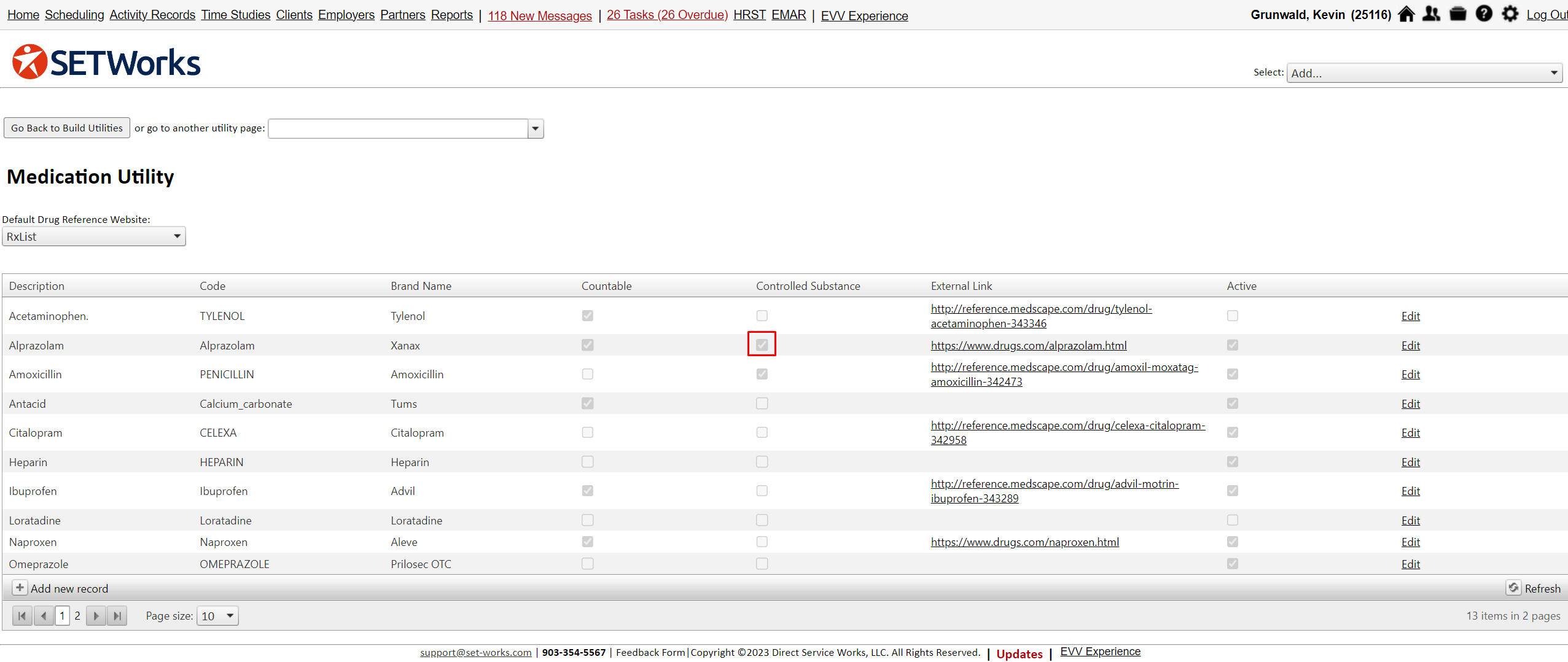The image size is (1568, 662).
Task: Sort by Brand Name column header
Action: (x=421, y=286)
